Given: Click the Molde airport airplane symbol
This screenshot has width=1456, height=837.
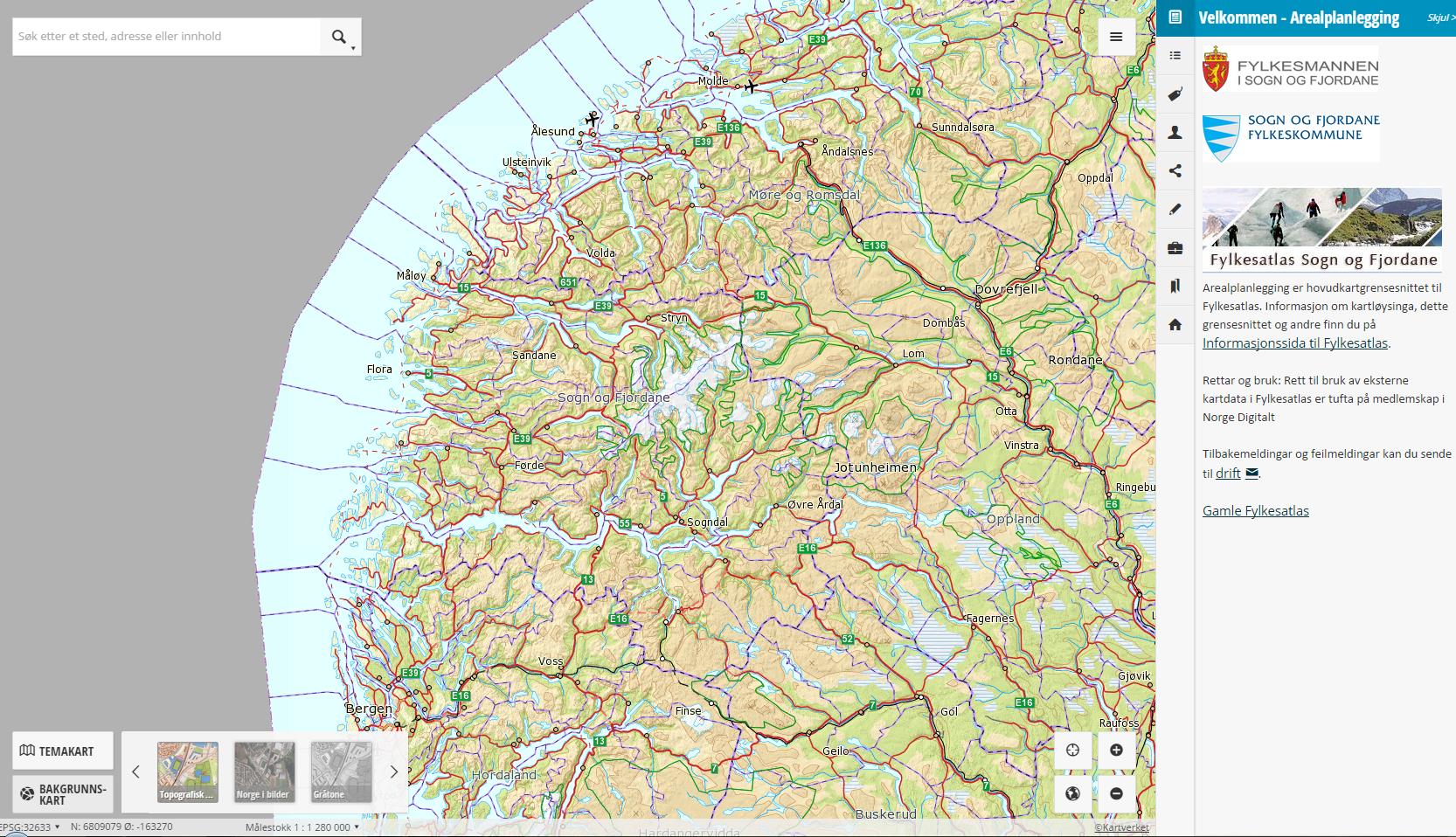Looking at the screenshot, I should click(x=751, y=86).
